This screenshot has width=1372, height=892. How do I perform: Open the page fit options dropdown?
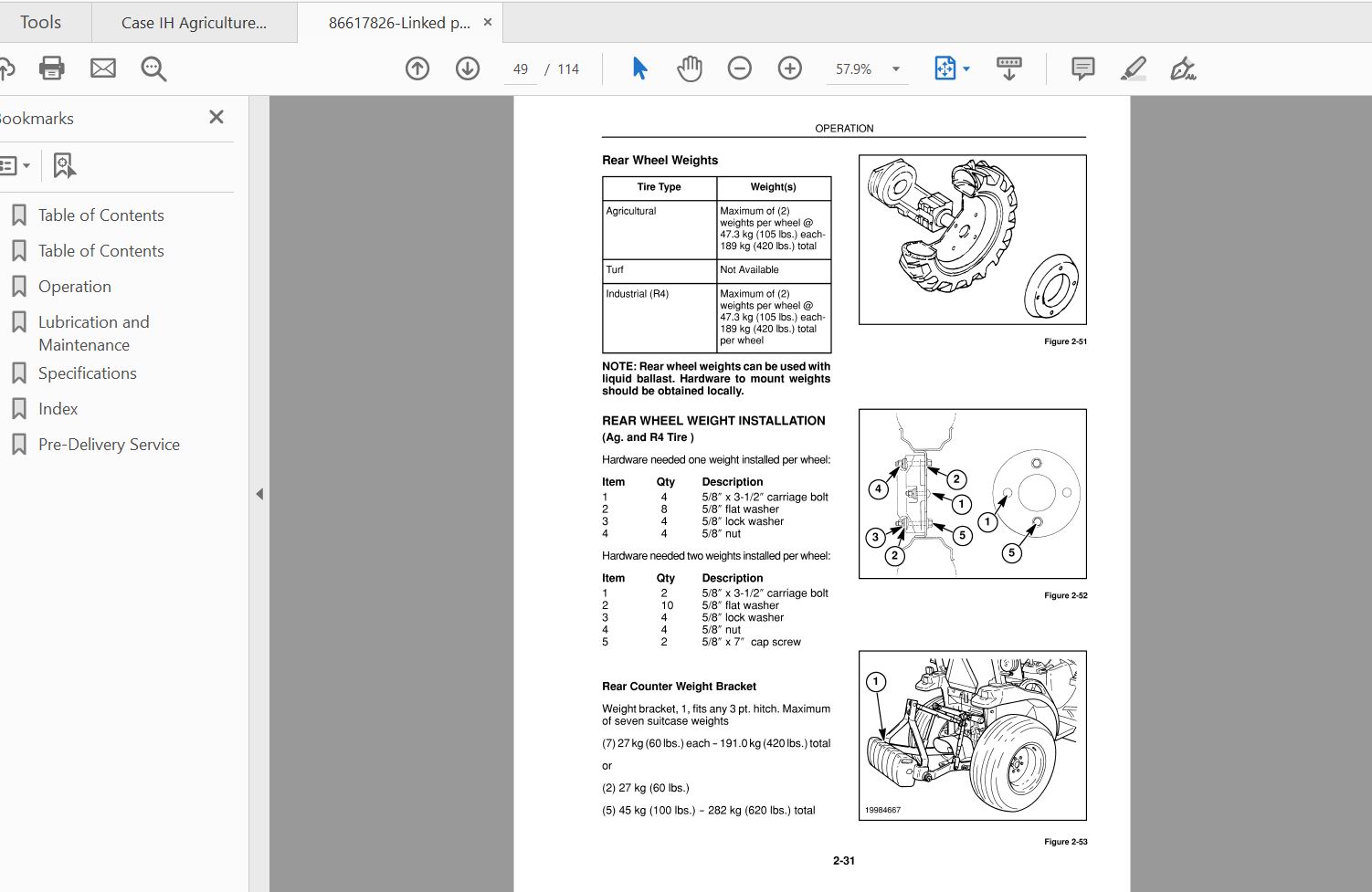pos(965,68)
